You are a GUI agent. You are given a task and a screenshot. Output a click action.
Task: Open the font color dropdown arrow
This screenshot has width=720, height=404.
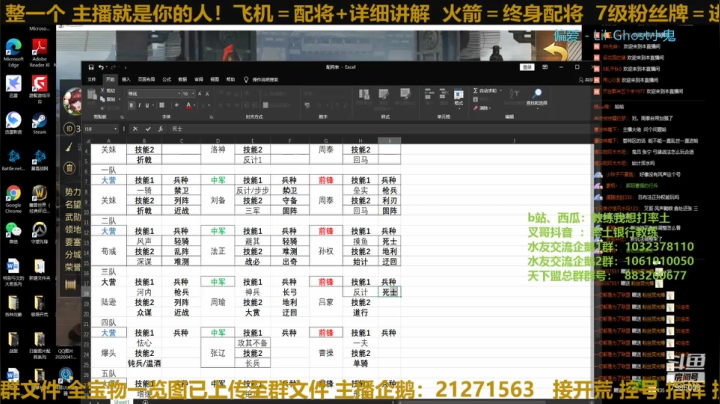pyautogui.click(x=194, y=106)
